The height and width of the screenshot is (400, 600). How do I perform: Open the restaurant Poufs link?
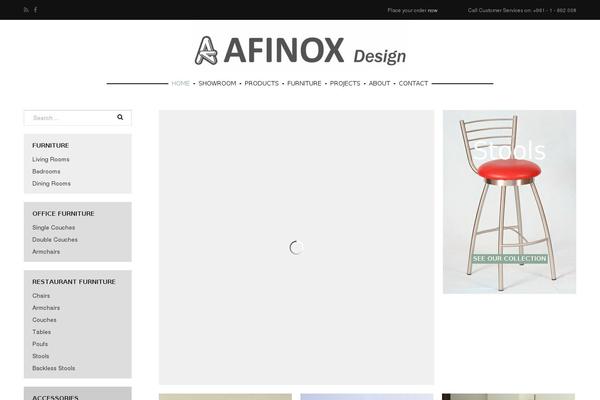coord(40,344)
